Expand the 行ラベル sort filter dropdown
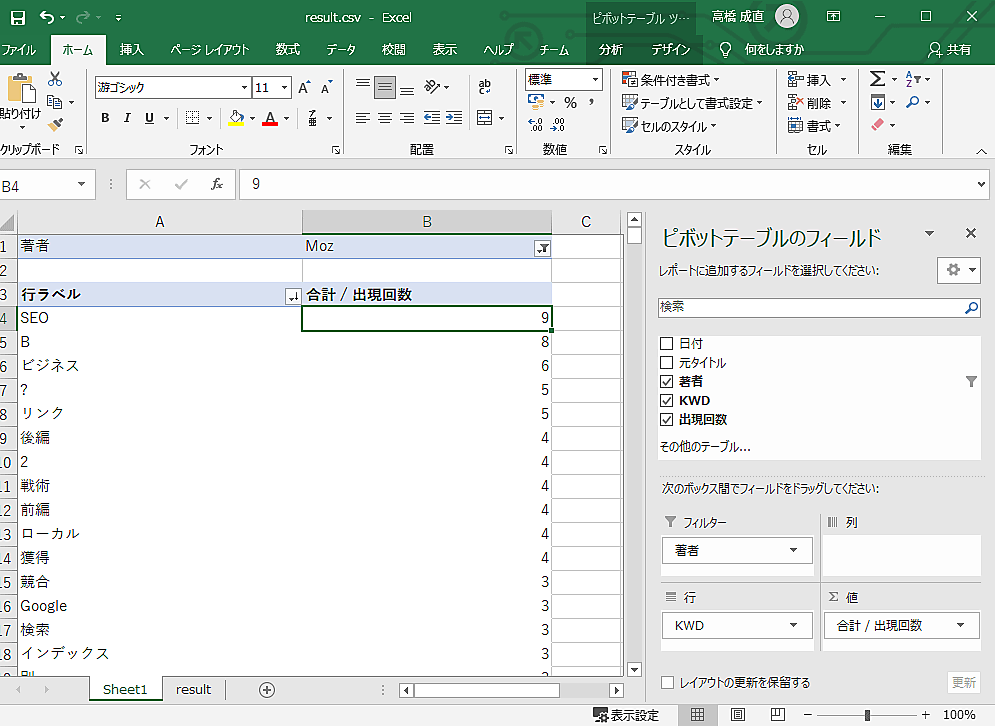This screenshot has width=995, height=726. point(292,296)
